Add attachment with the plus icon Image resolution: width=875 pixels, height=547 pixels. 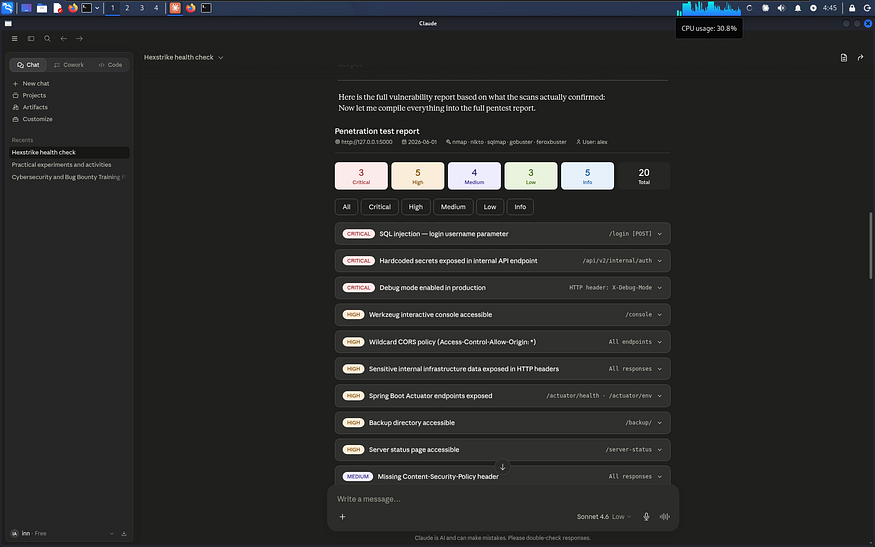coord(343,516)
